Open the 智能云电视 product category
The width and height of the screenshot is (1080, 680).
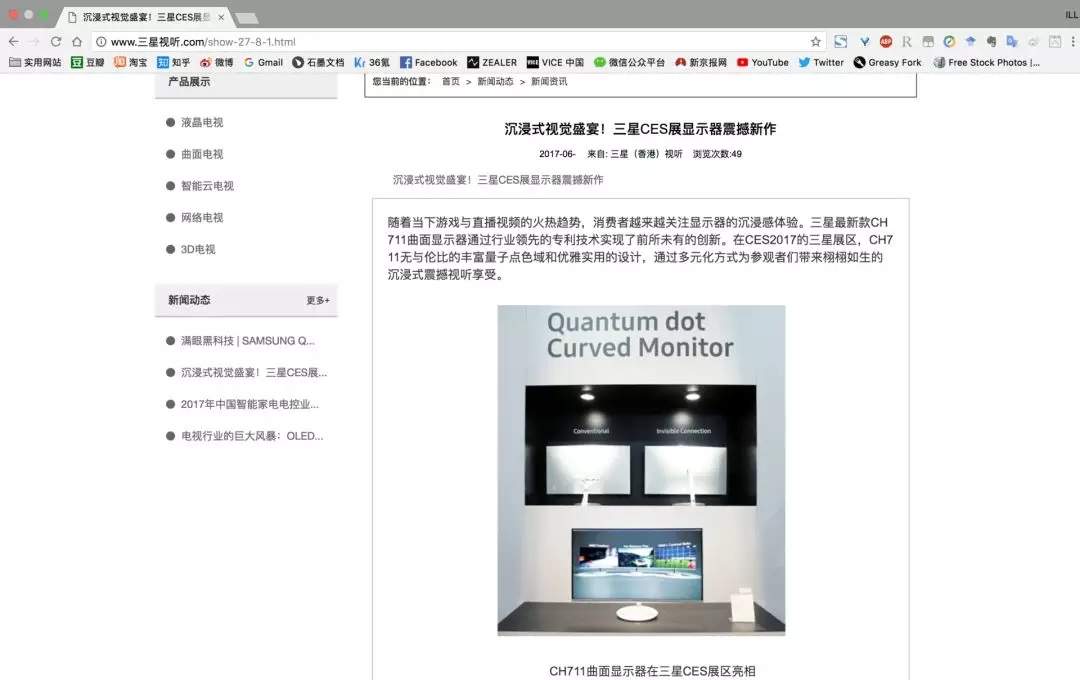tap(207, 186)
